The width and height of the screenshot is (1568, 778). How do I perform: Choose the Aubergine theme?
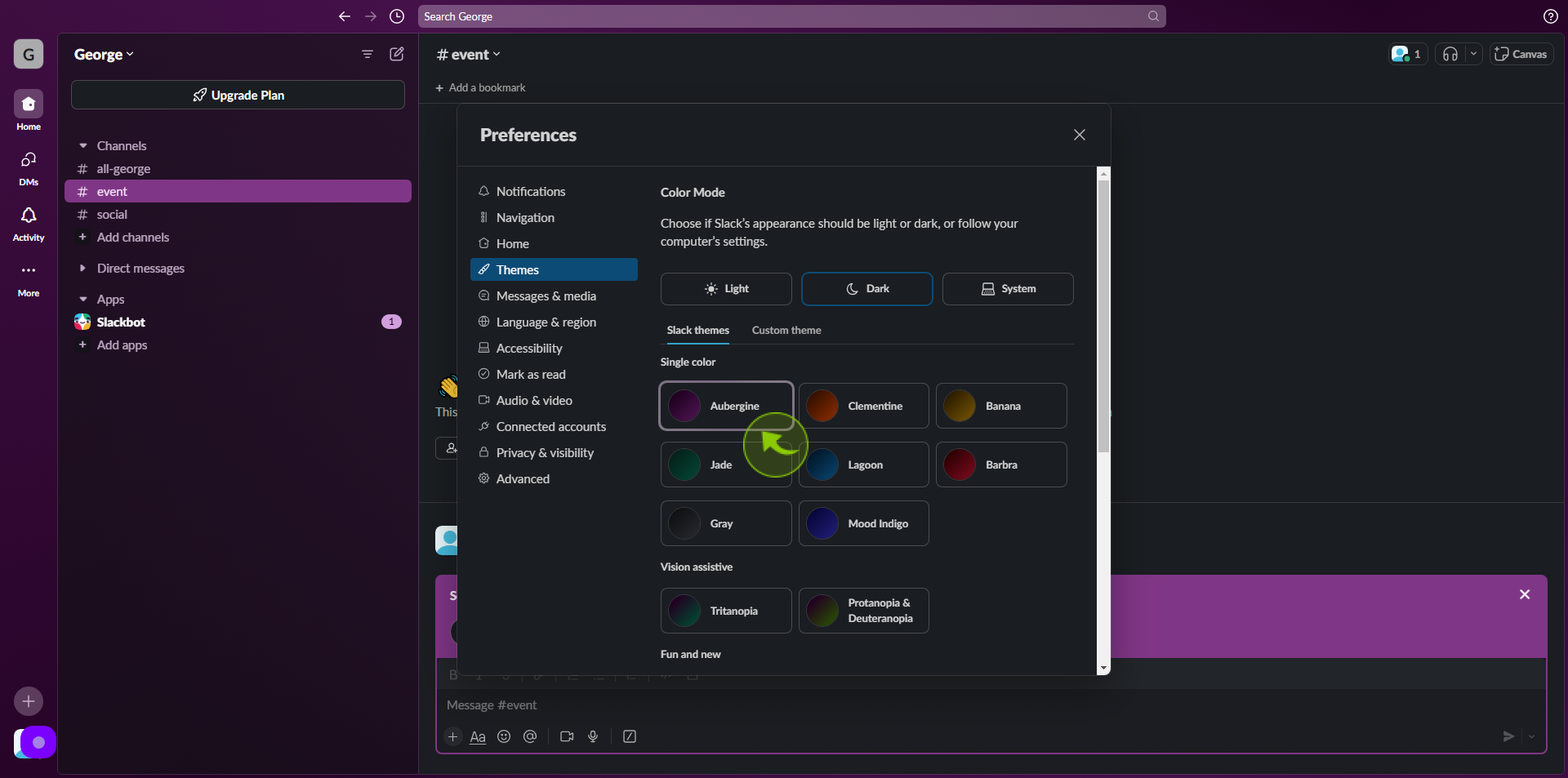(726, 406)
